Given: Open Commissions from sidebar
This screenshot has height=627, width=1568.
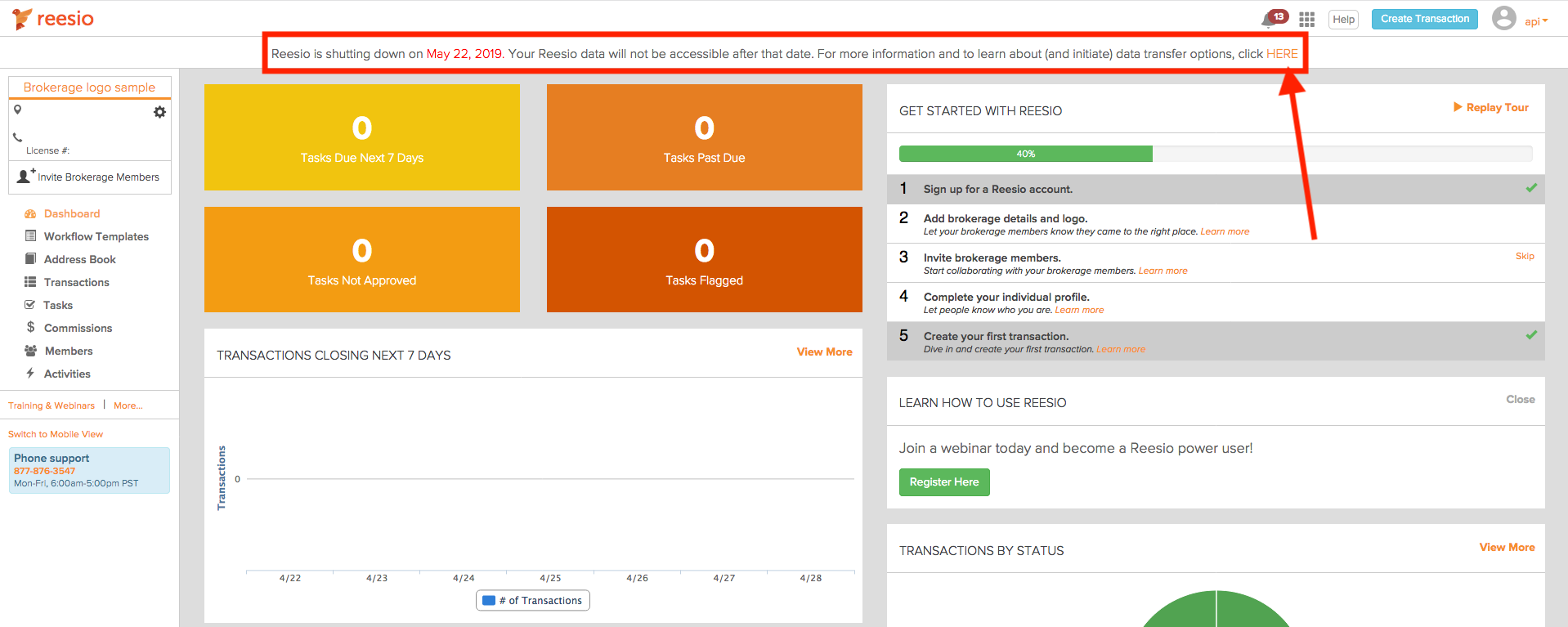Looking at the screenshot, I should coord(78,329).
